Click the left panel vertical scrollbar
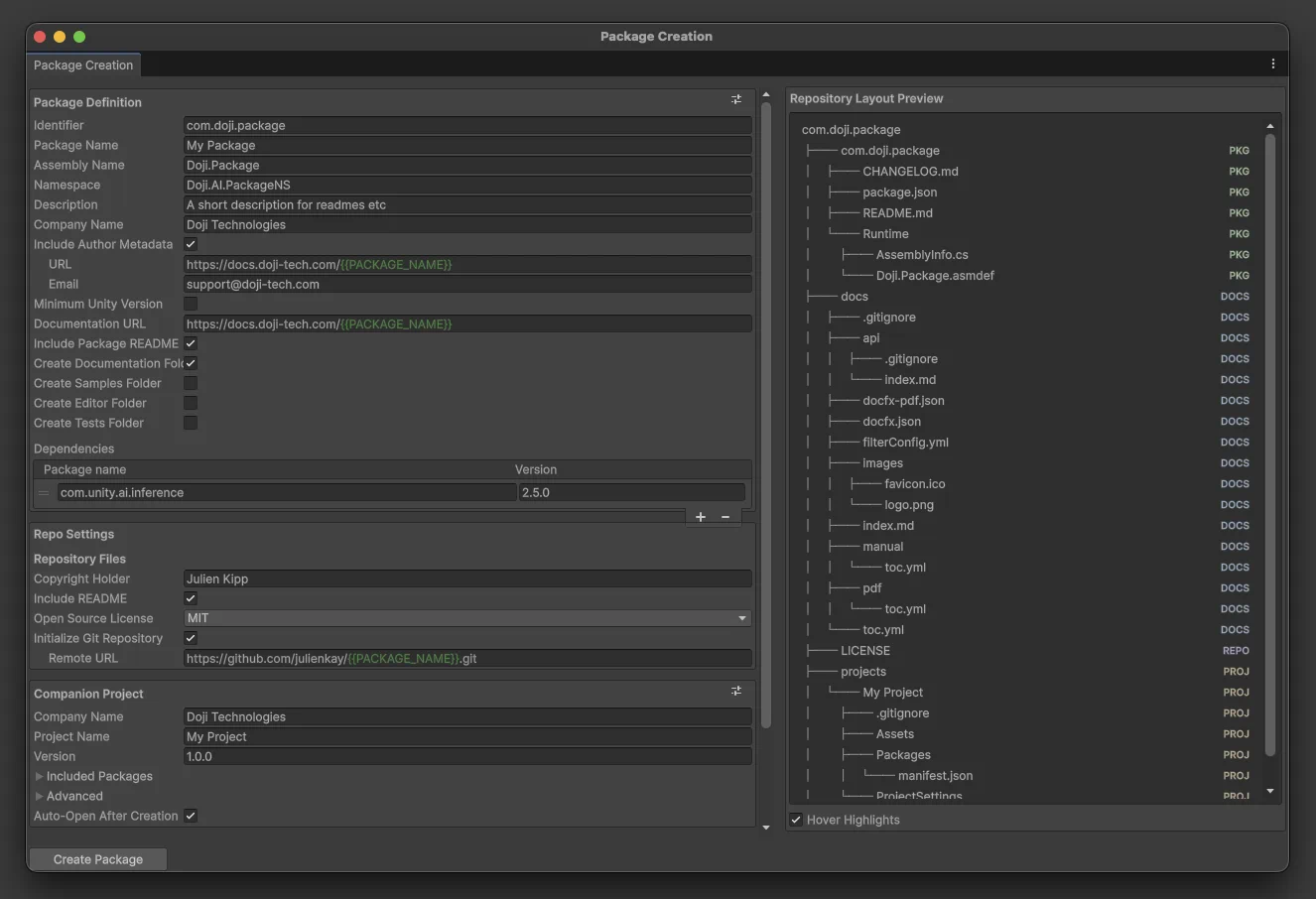 pyautogui.click(x=765, y=417)
